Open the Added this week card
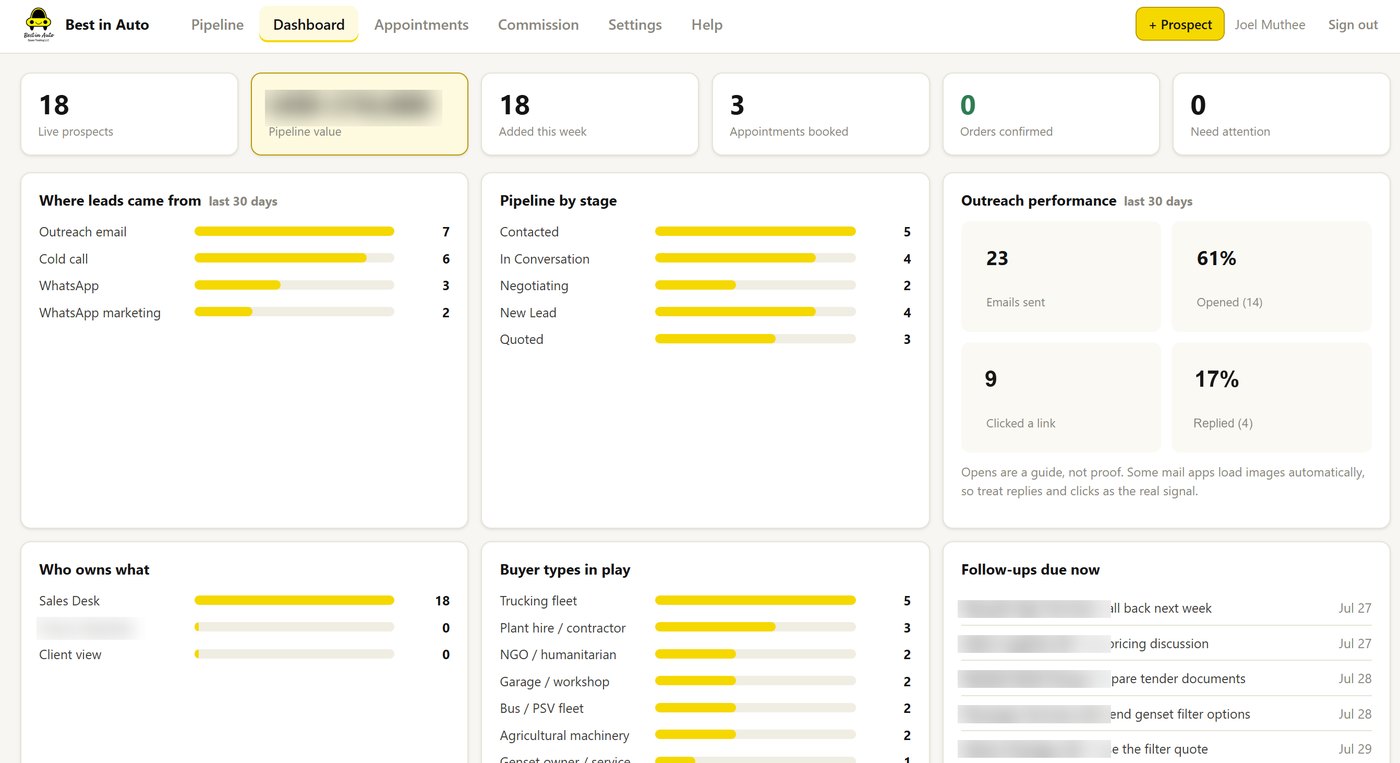 pyautogui.click(x=590, y=114)
